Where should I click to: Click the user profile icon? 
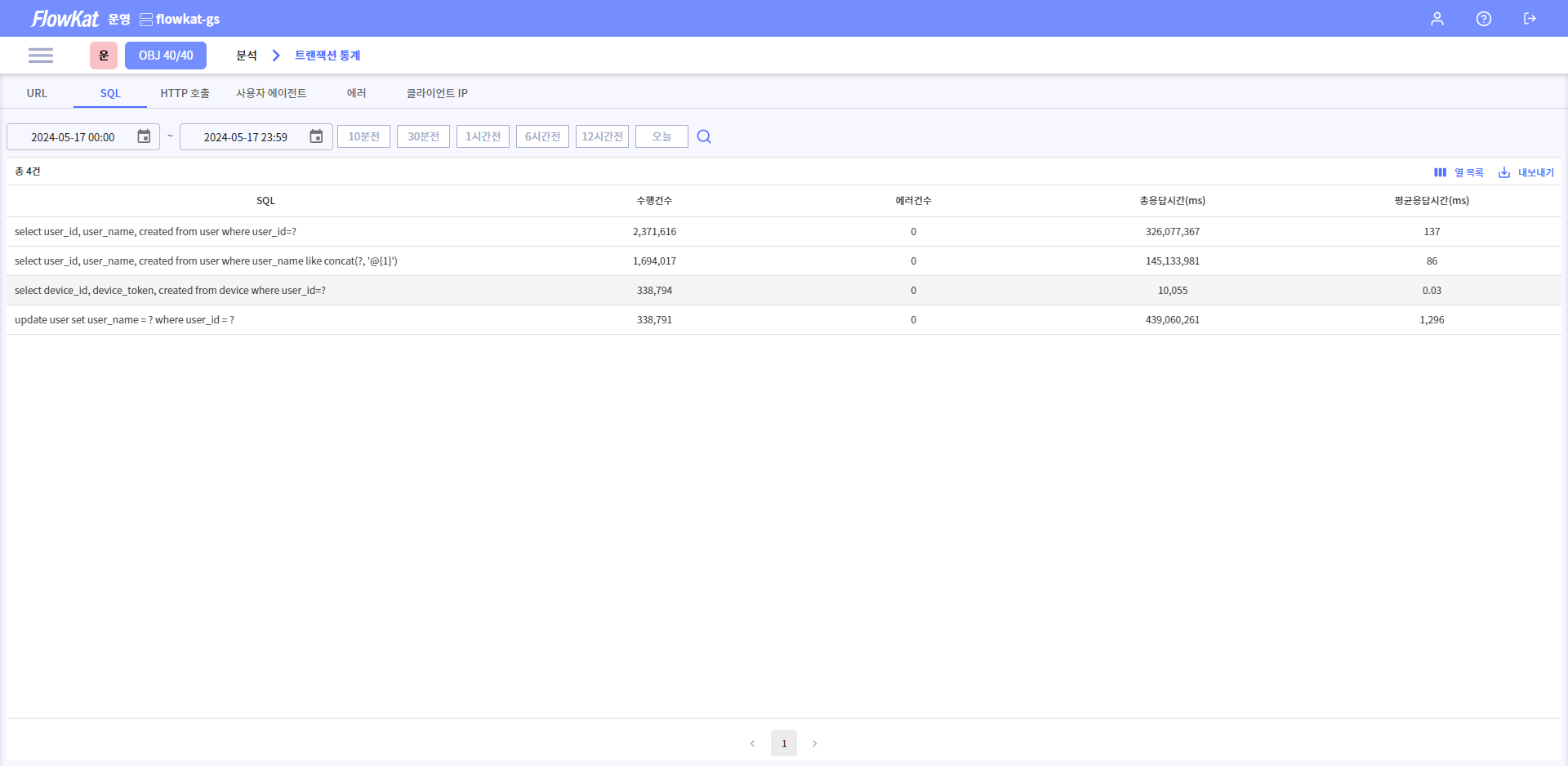1437,19
